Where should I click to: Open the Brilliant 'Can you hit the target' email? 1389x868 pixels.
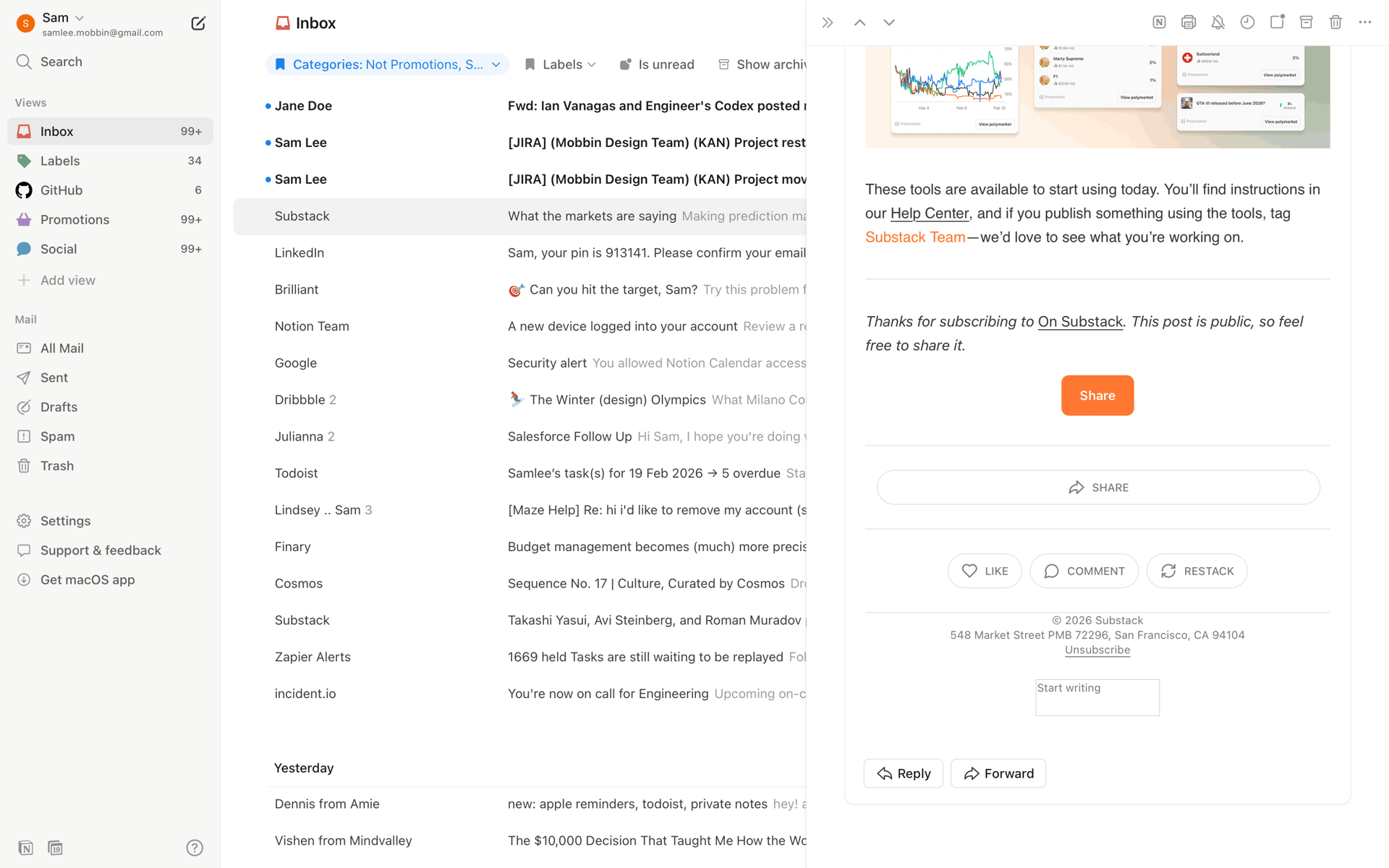pos(519,289)
